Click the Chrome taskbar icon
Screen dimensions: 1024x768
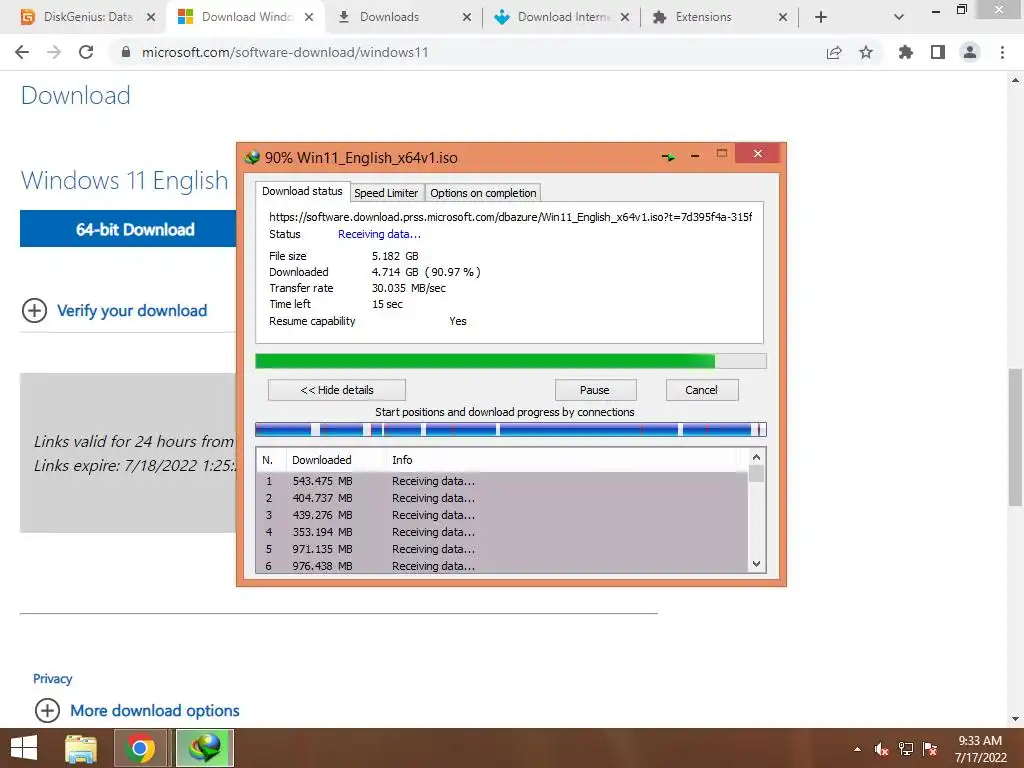click(140, 748)
